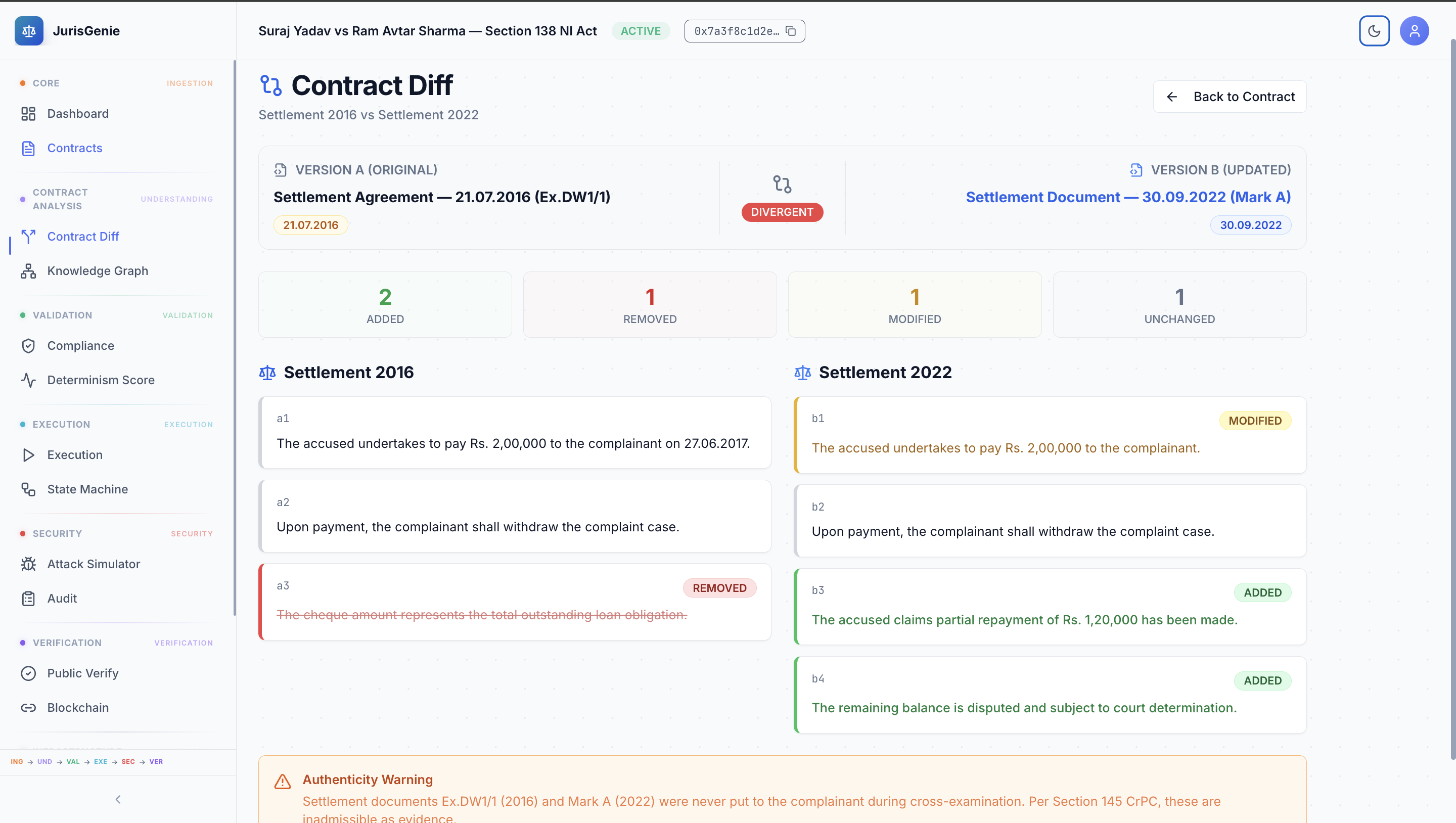This screenshot has width=1456, height=823.
Task: Click the State Machine icon
Action: coord(28,489)
